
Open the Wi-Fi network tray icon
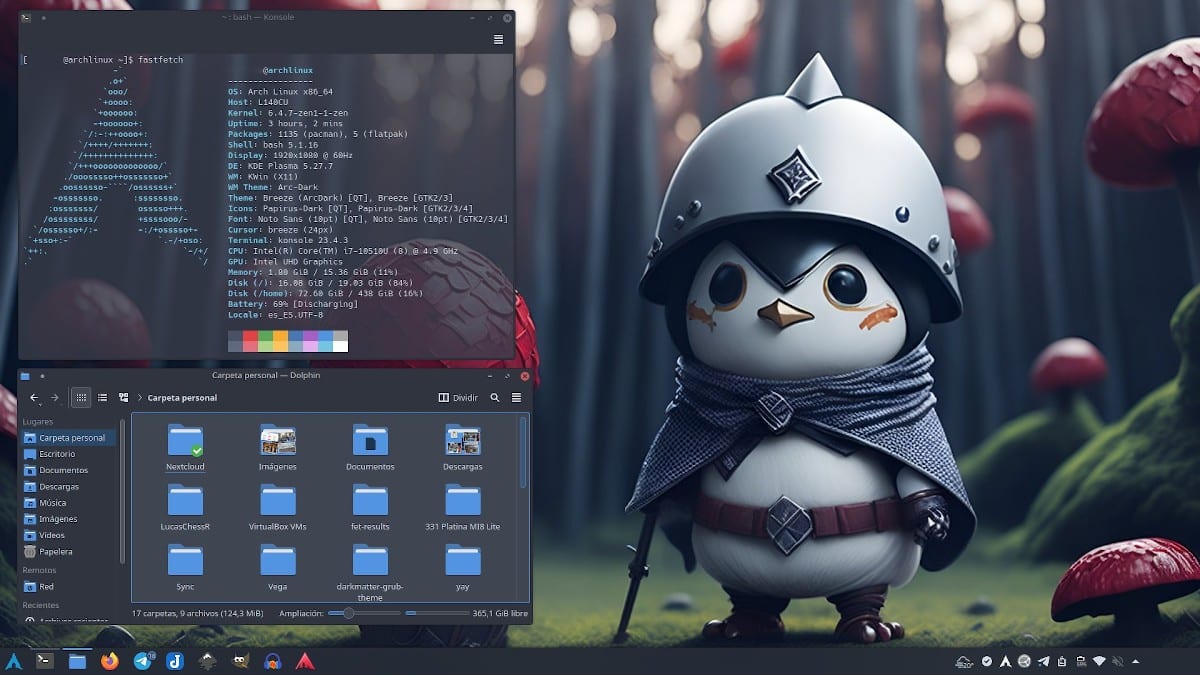[x=1099, y=661]
